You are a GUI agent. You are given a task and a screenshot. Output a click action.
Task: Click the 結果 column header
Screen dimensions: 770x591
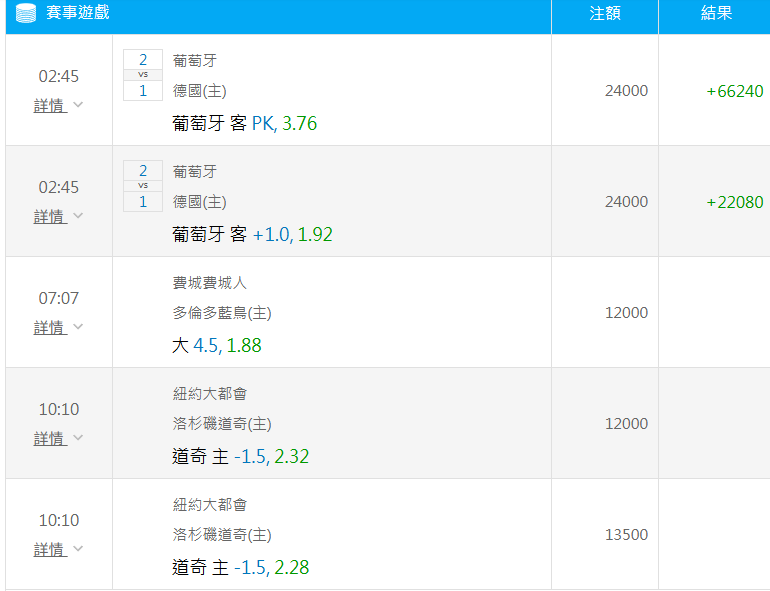[716, 13]
